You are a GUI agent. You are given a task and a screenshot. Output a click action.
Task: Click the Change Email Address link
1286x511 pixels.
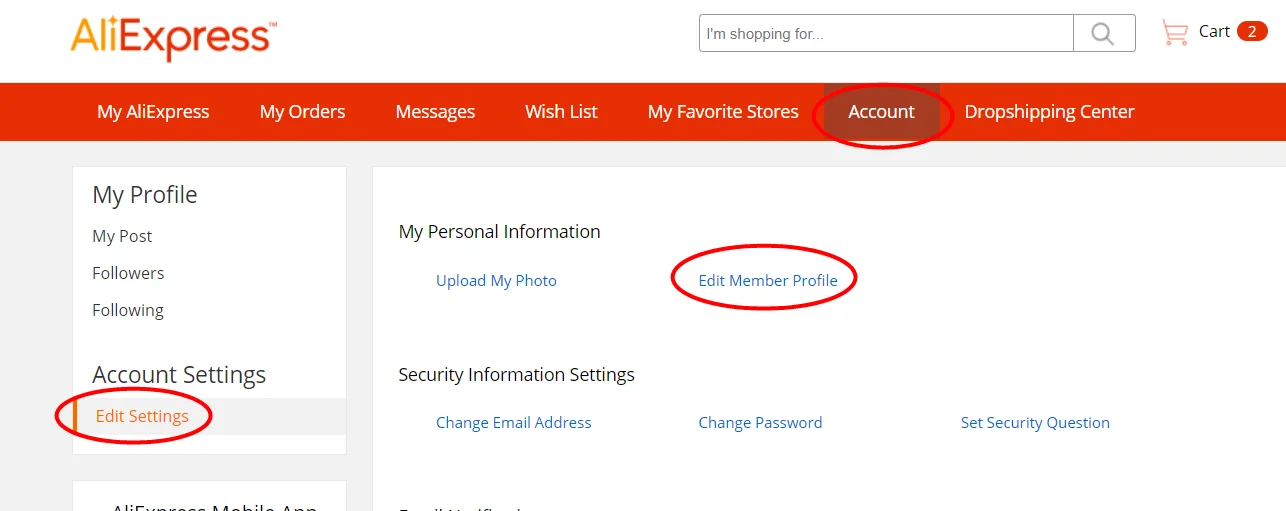(x=513, y=423)
